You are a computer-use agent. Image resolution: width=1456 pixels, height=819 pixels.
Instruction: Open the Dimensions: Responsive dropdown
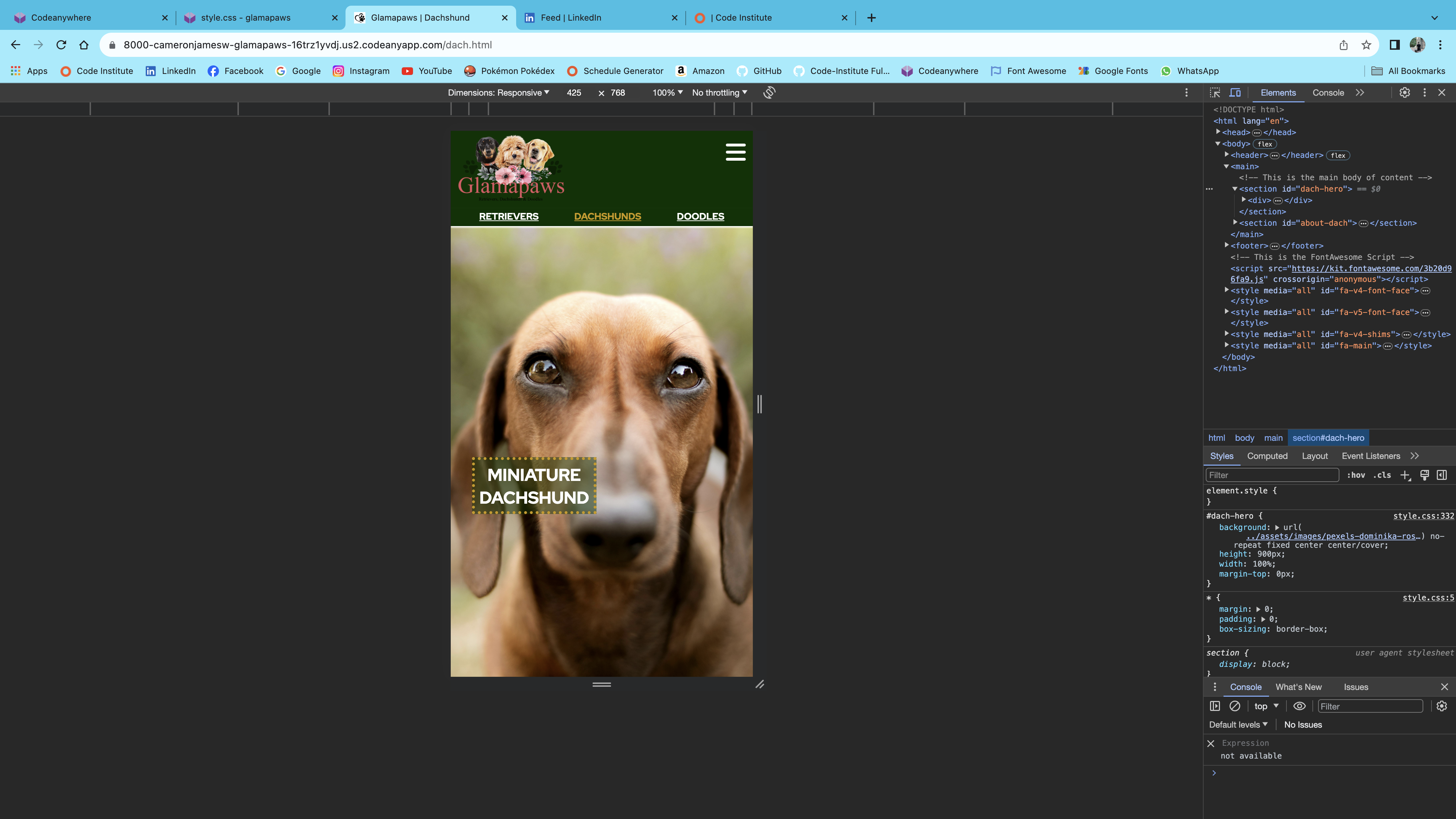click(498, 93)
